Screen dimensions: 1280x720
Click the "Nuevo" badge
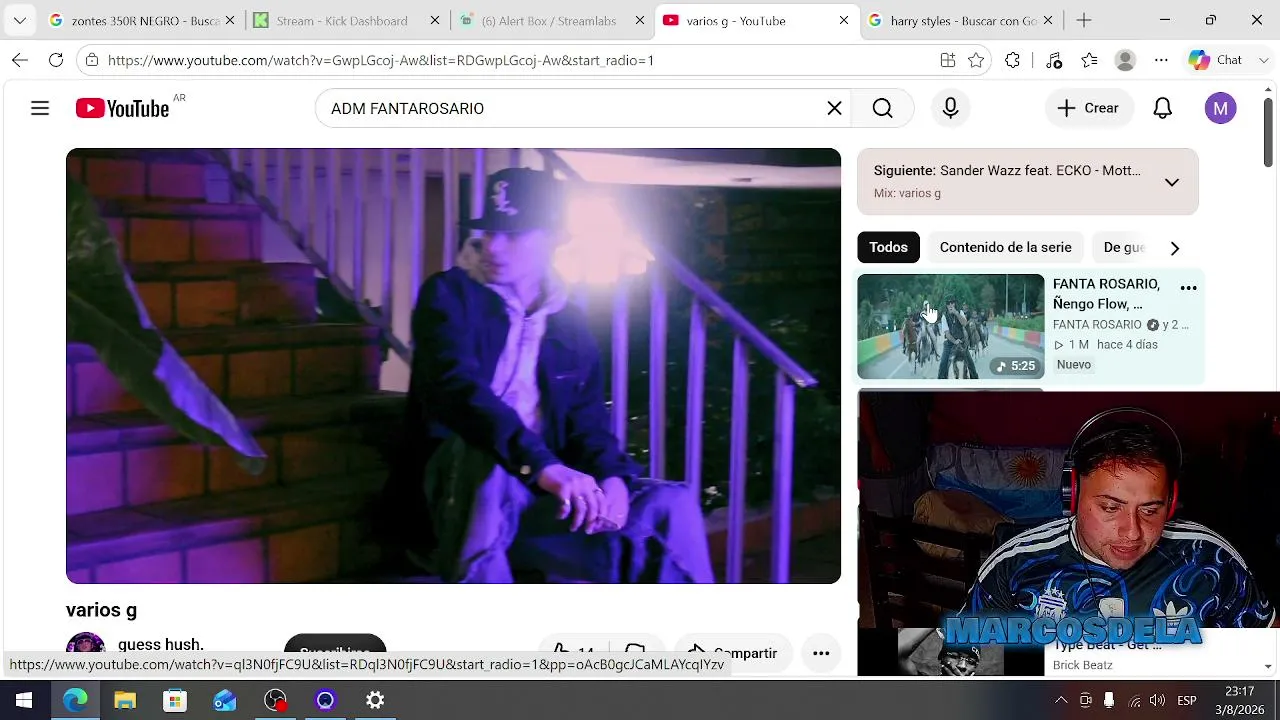click(x=1074, y=365)
